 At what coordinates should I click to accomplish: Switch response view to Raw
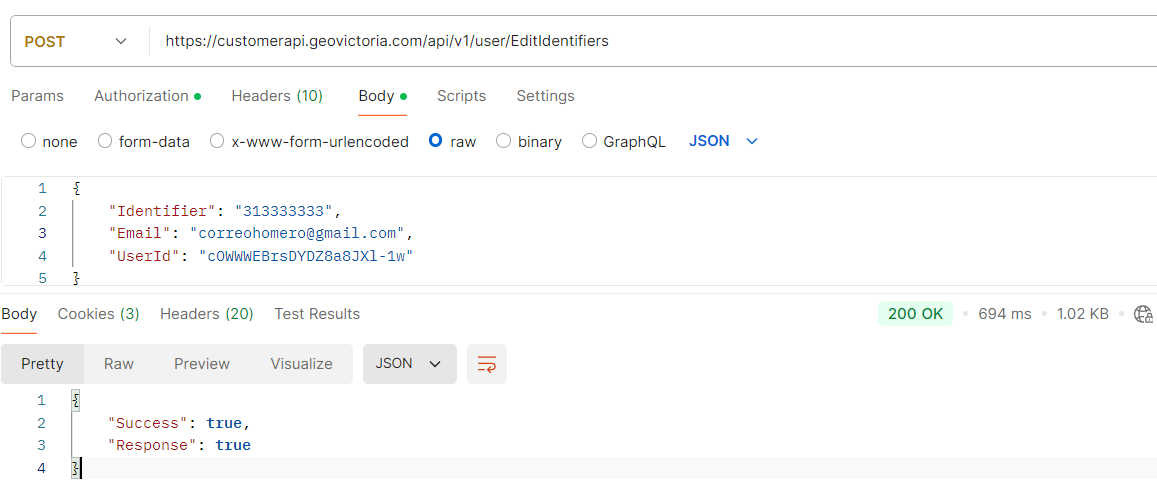(119, 364)
